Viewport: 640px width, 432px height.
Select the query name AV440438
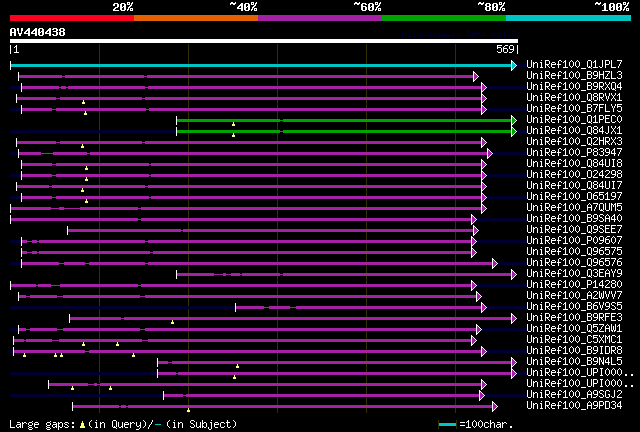point(38,32)
